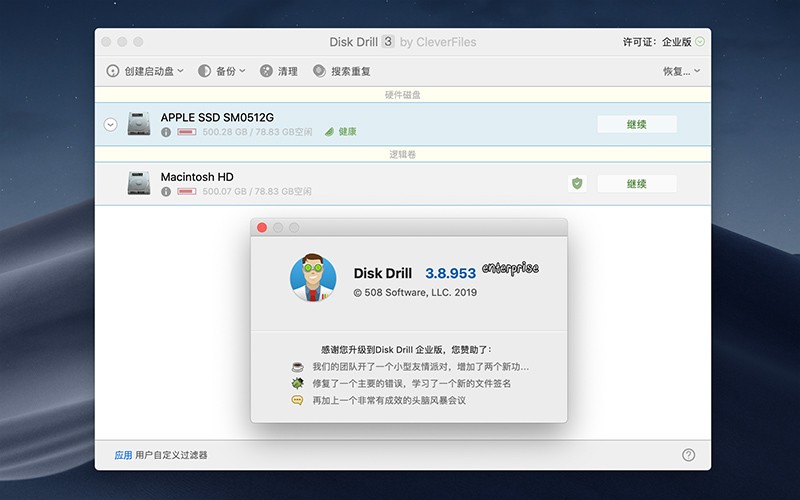This screenshot has width=800, height=500.
Task: Click 继续 for Macintosh HD
Action: coord(637,184)
